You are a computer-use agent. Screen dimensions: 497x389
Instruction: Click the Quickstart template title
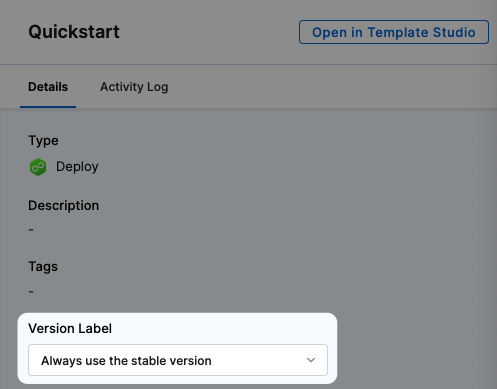point(74,32)
